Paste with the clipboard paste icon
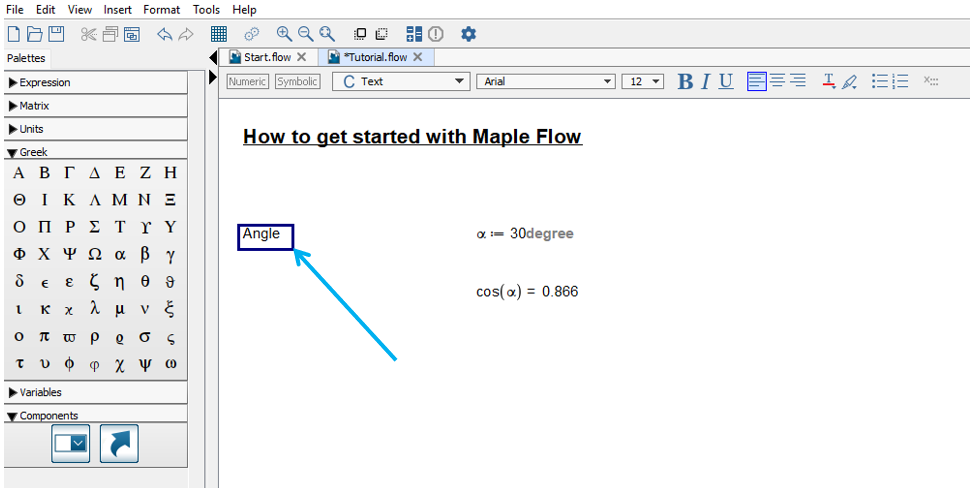Image resolution: width=971 pixels, height=488 pixels. point(132,34)
